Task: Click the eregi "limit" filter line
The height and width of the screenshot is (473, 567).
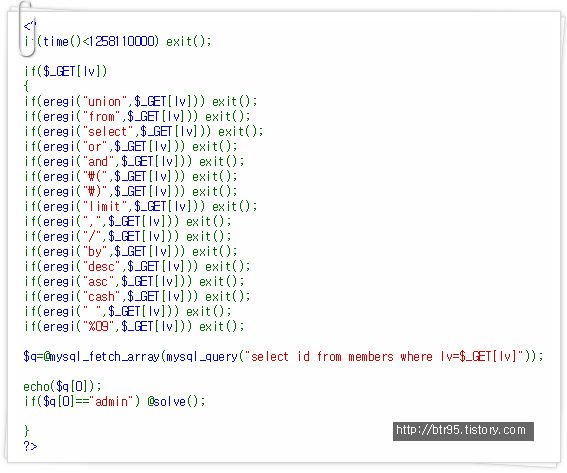Action: [x=141, y=207]
